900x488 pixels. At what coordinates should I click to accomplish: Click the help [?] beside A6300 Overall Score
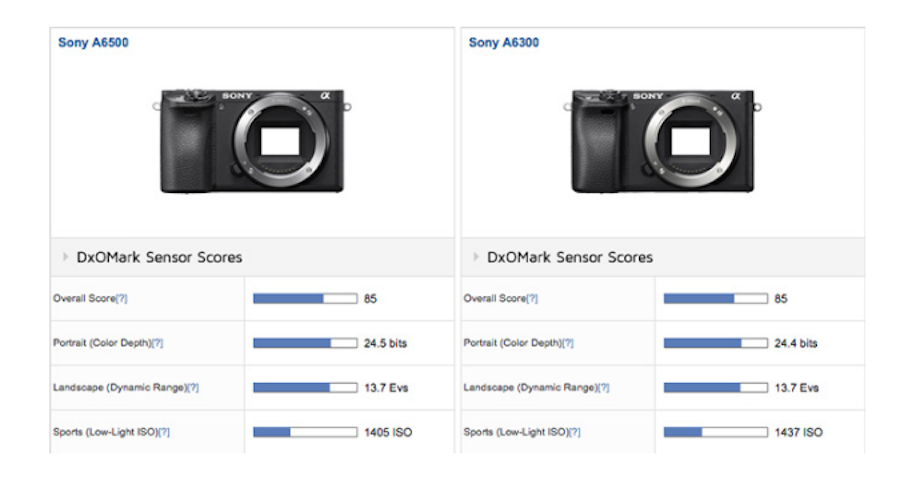tap(532, 299)
